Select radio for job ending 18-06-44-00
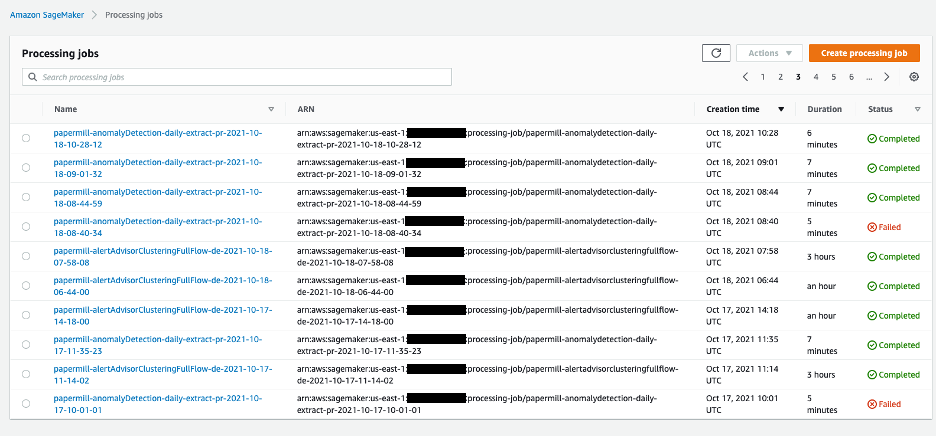Image resolution: width=936 pixels, height=436 pixels. pyautogui.click(x=26, y=285)
